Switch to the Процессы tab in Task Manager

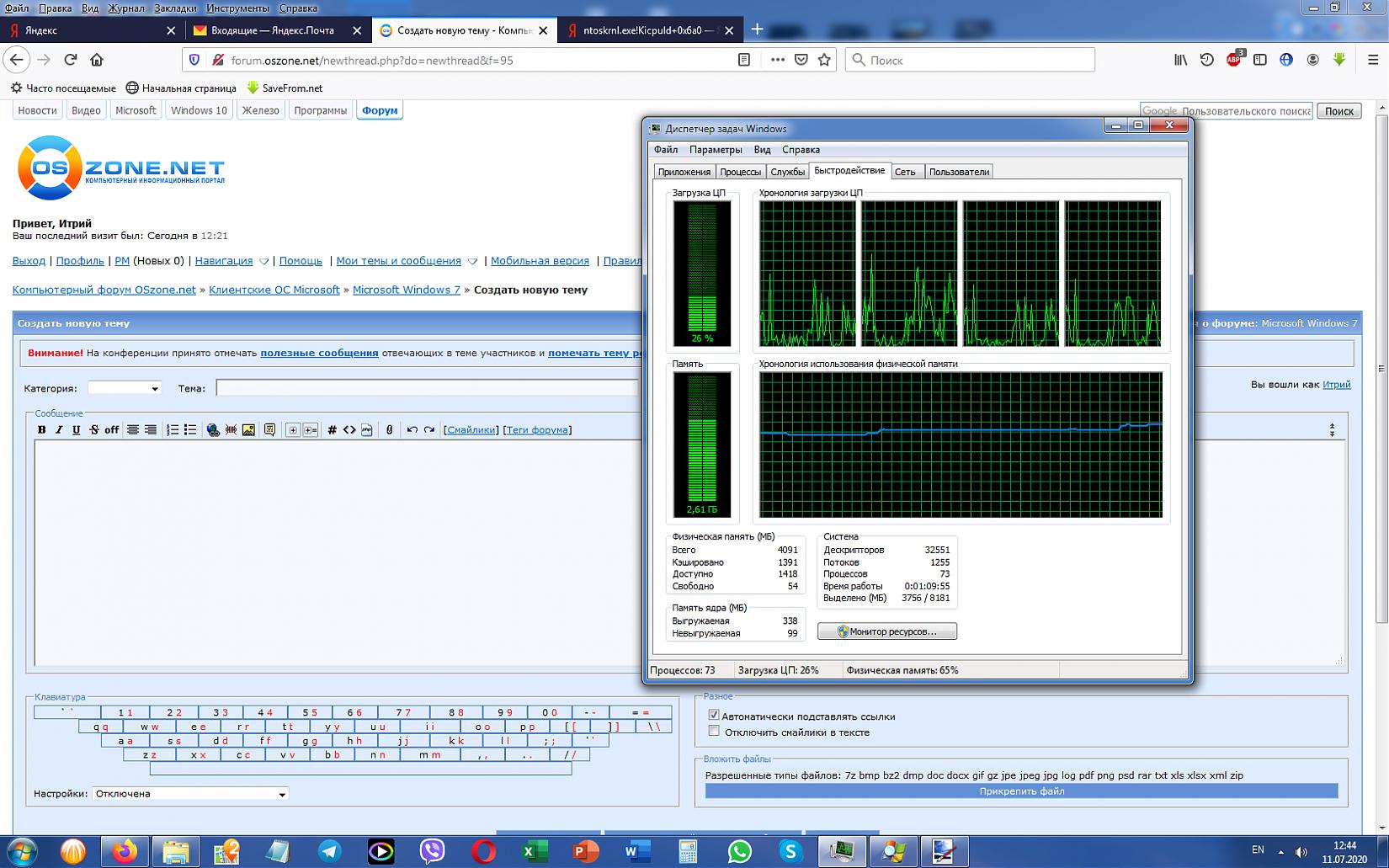point(740,172)
